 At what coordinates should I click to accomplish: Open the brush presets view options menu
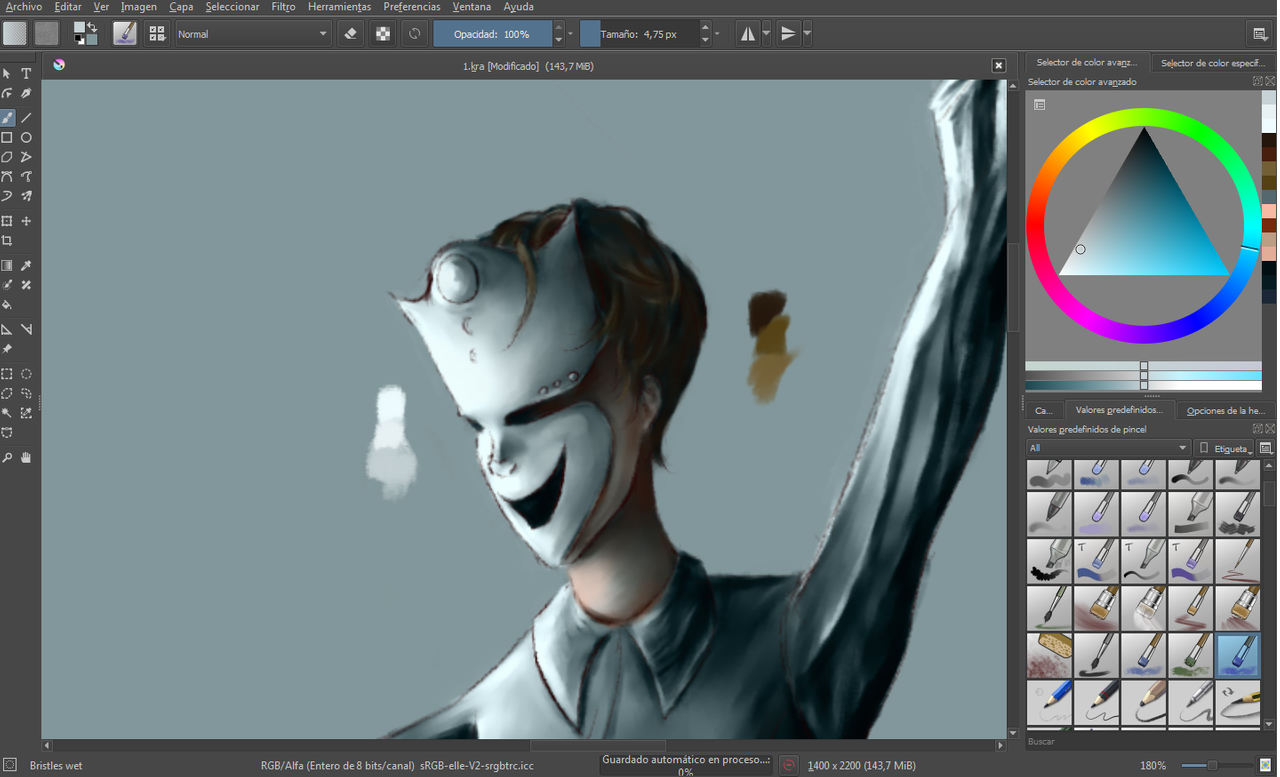pyautogui.click(x=1266, y=448)
